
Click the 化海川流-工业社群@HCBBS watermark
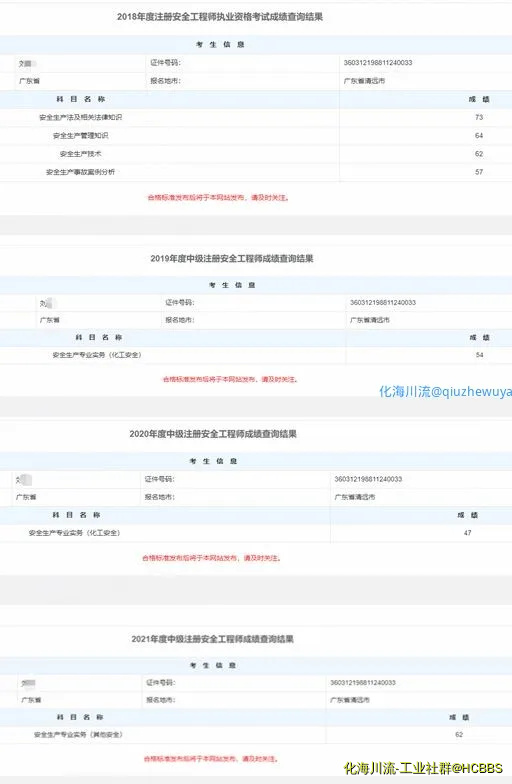point(423,768)
